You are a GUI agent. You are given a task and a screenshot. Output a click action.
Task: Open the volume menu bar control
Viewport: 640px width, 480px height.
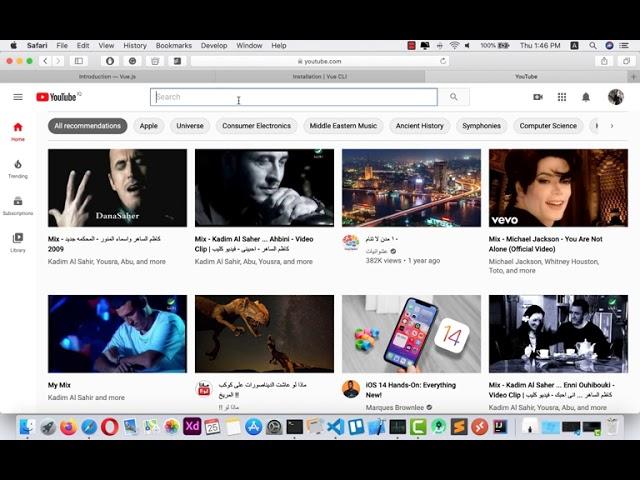467,46
